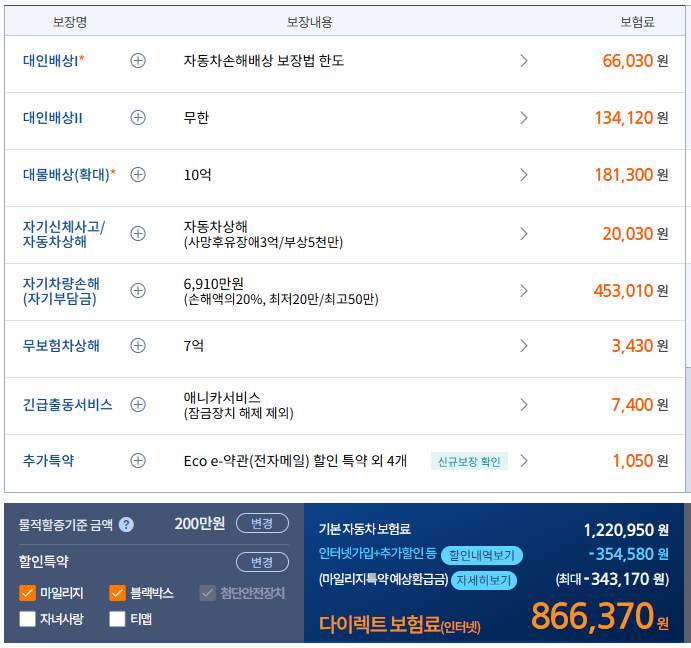691x648 pixels.
Task: Click the 181,300 원 premium amount
Action: click(x=632, y=175)
